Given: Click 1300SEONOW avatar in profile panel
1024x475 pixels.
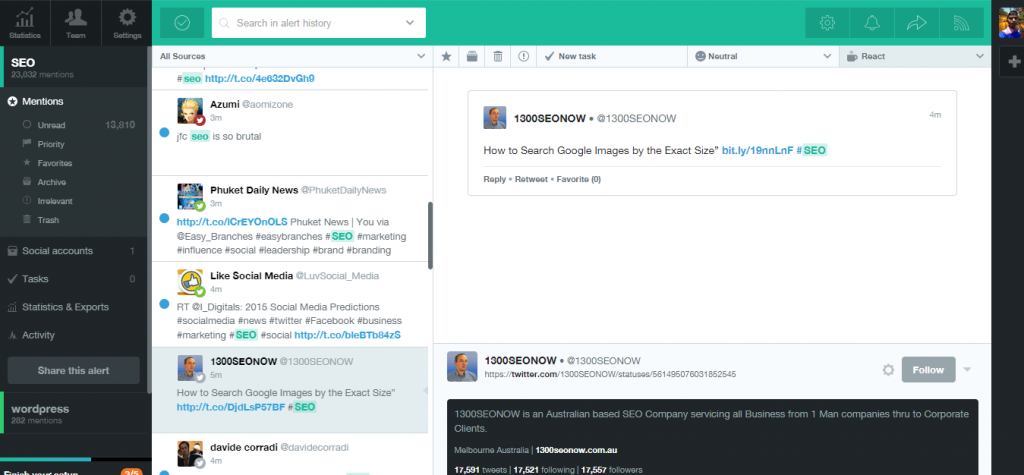Looking at the screenshot, I should [x=462, y=367].
